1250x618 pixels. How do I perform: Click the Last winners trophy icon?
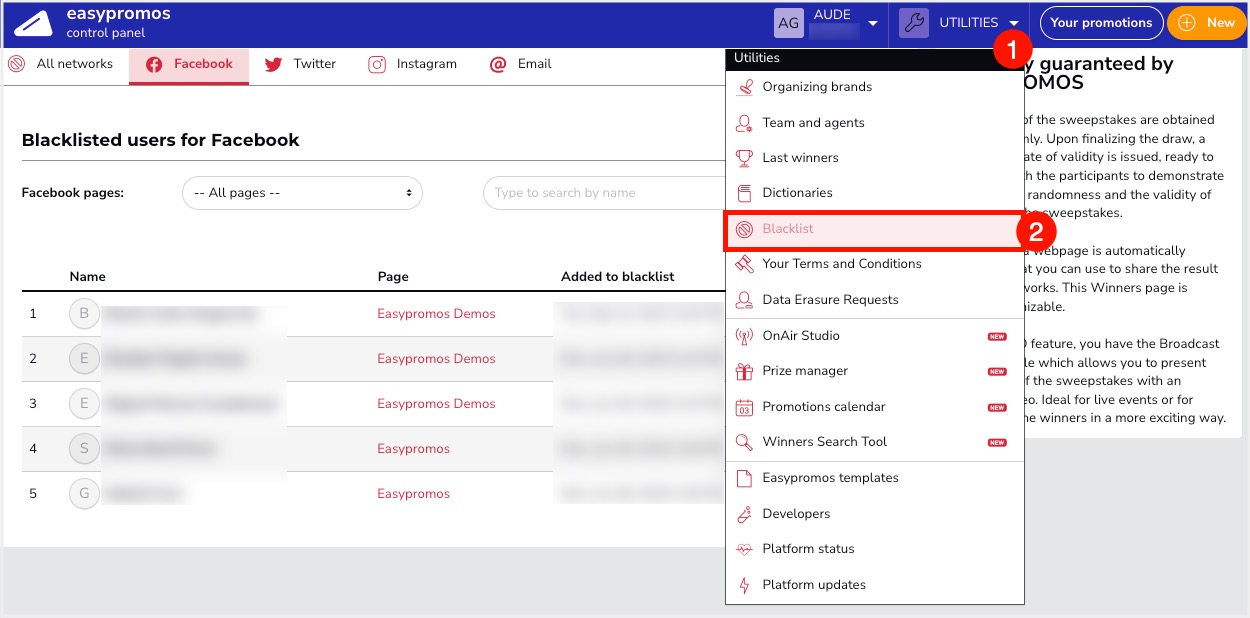744,158
